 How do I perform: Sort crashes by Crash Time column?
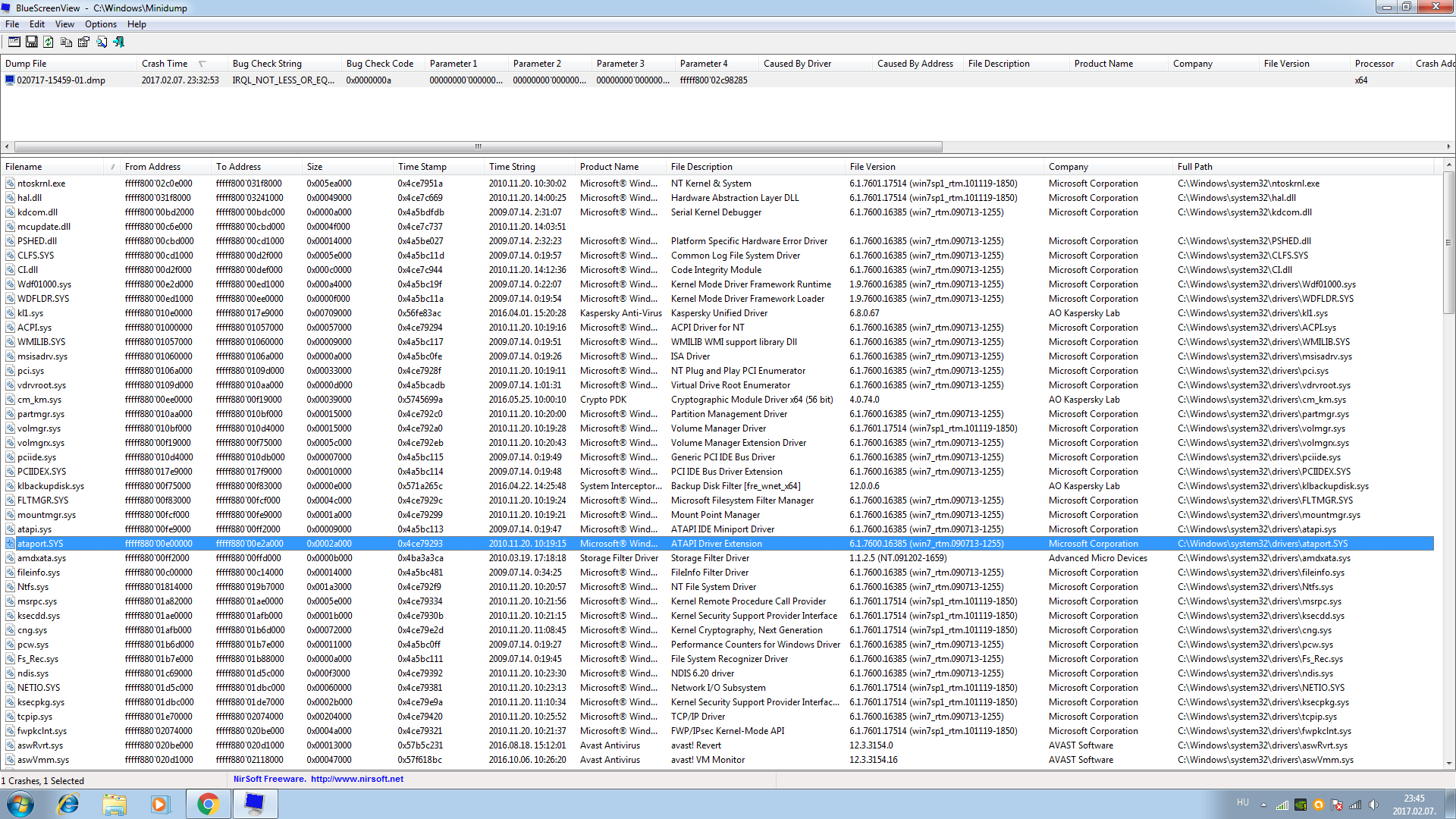point(165,64)
